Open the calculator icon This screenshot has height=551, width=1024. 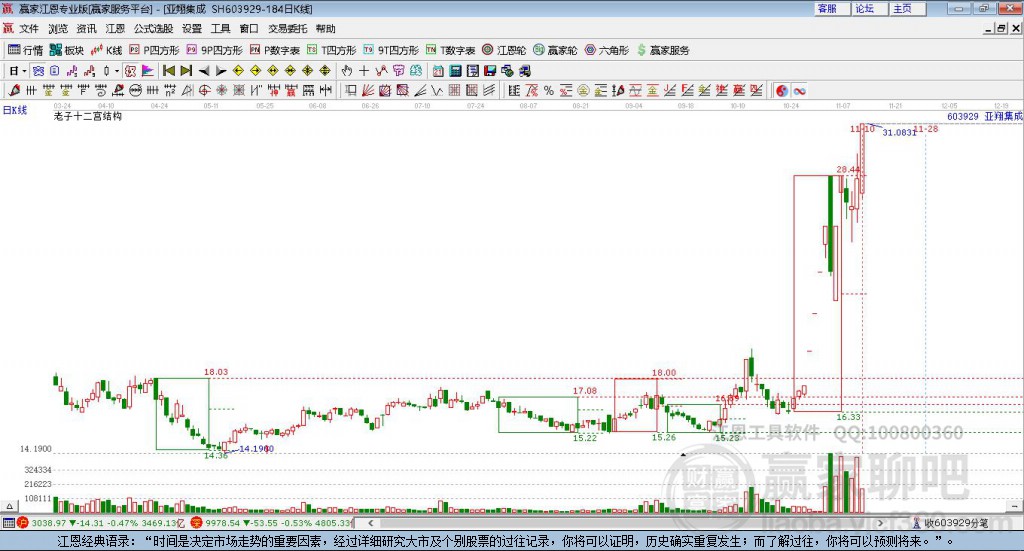tap(455, 71)
